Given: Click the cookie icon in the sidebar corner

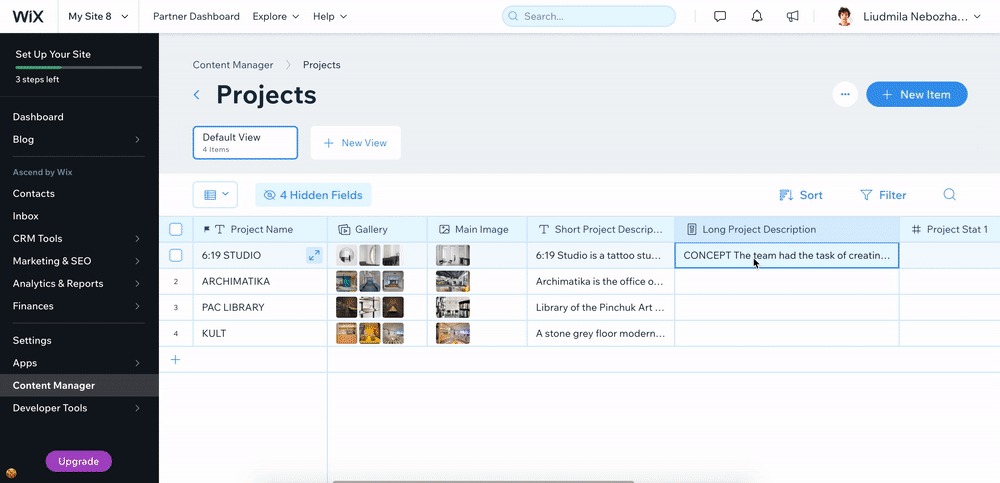Looking at the screenshot, I should tap(11, 473).
